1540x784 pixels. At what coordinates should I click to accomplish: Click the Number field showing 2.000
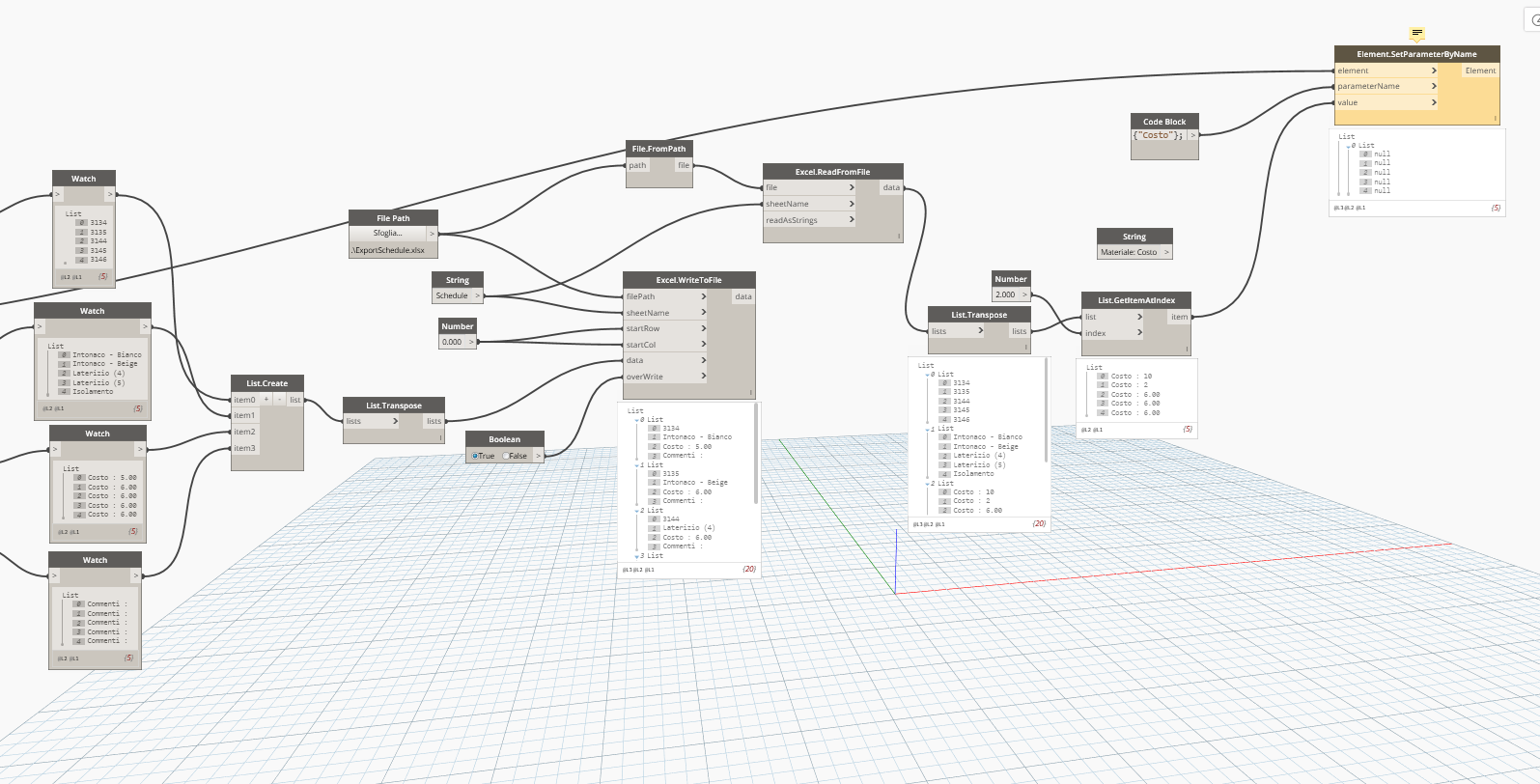pyautogui.click(x=1006, y=294)
